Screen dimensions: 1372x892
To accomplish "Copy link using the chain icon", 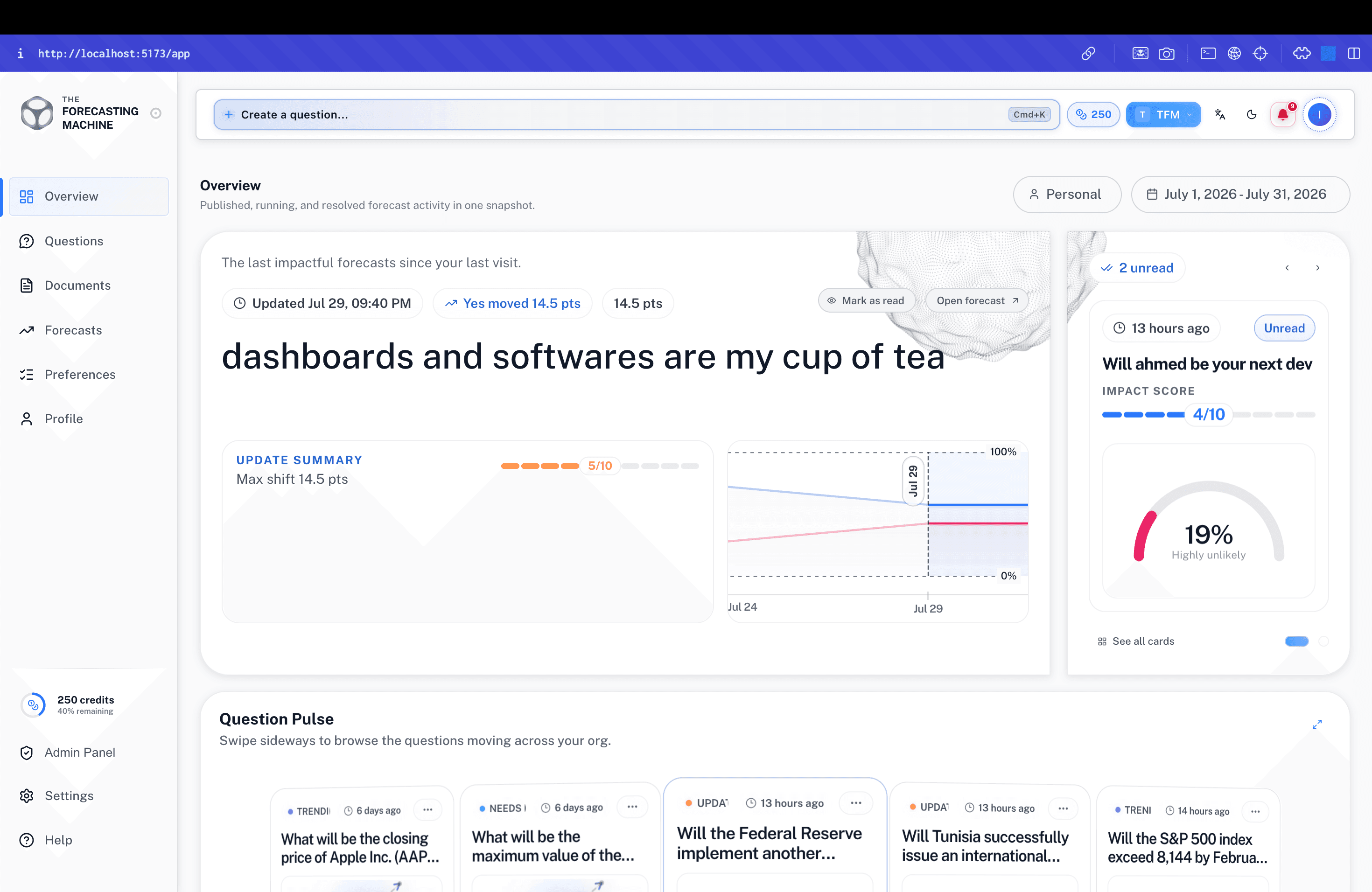I will pos(1088,54).
